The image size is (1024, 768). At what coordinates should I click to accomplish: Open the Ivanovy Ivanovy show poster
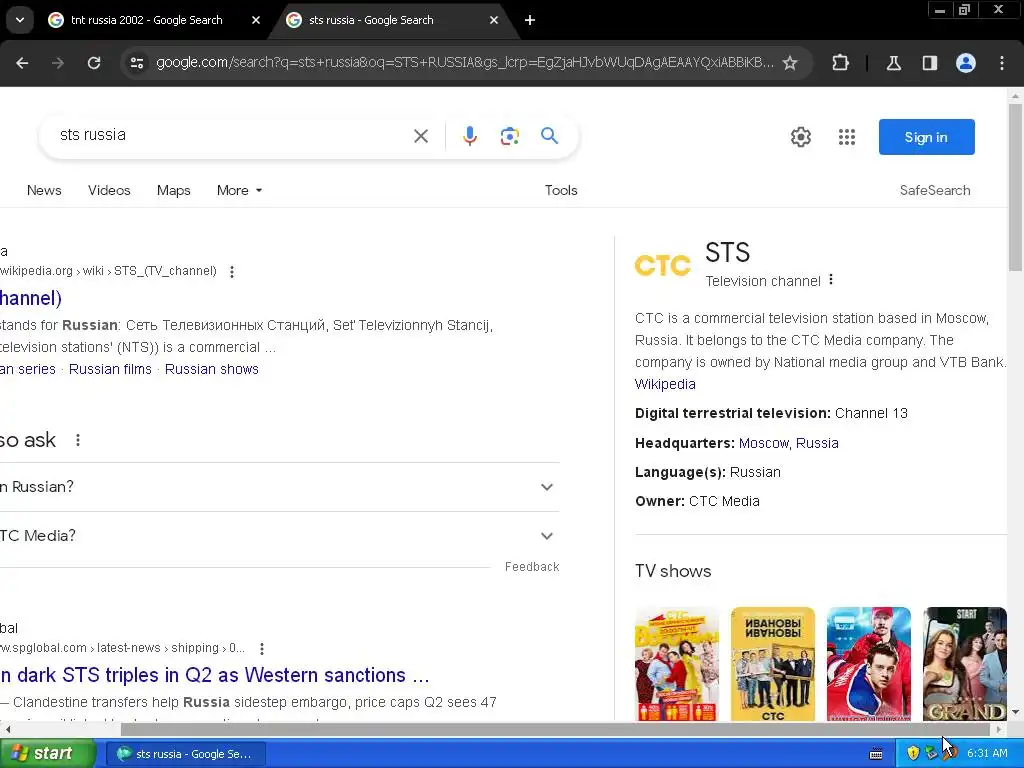tap(773, 664)
